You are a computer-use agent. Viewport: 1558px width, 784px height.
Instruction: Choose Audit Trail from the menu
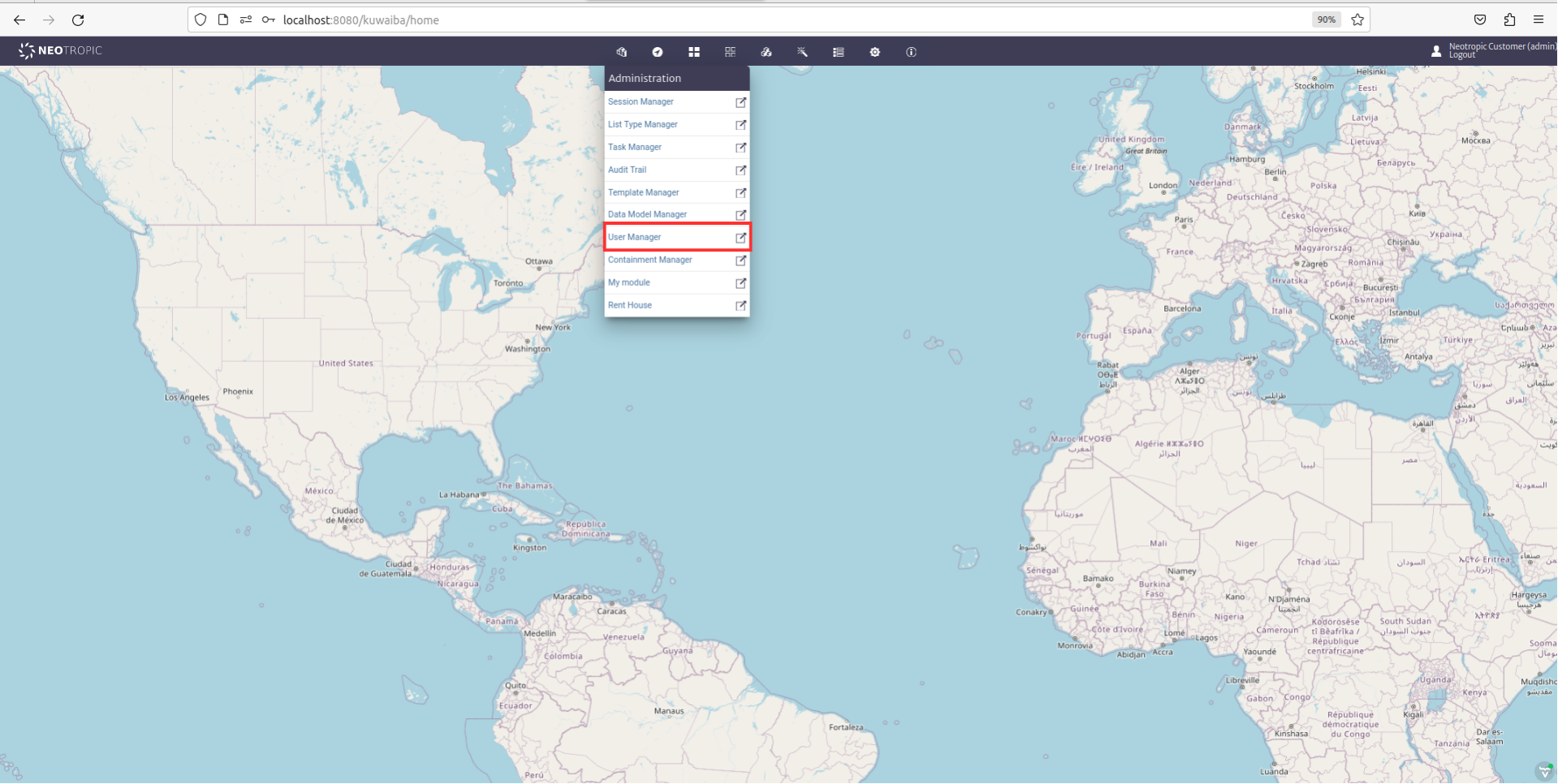pos(627,170)
